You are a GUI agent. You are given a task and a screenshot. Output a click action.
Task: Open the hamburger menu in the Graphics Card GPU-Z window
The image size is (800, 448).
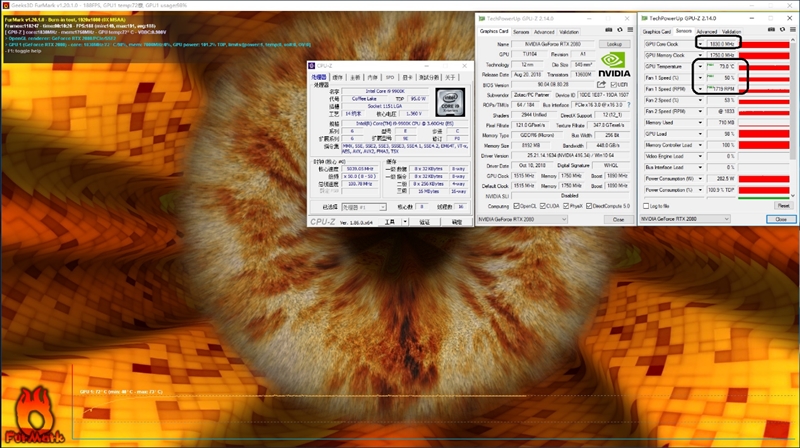tap(630, 30)
